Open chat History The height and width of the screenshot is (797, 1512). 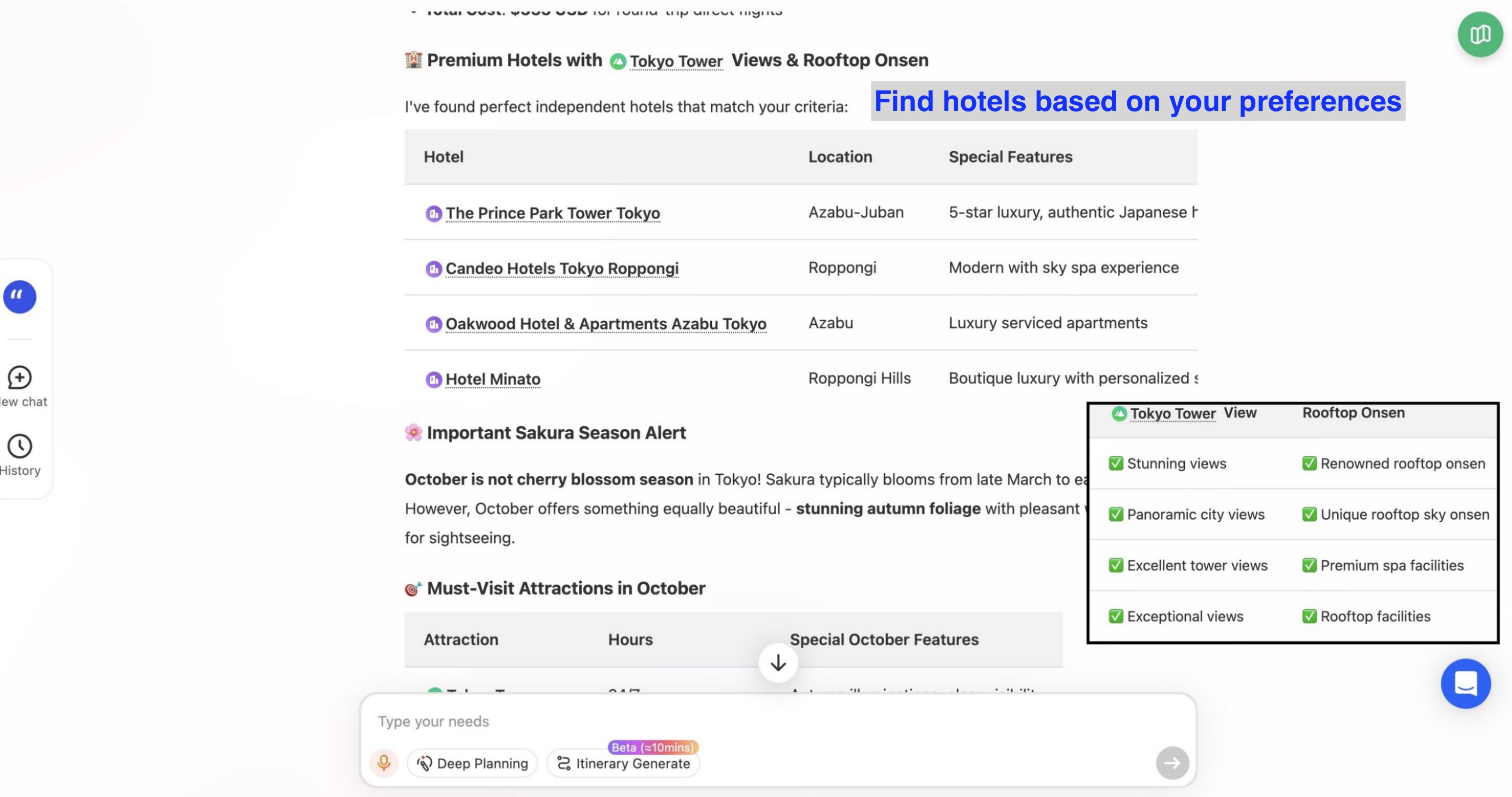click(x=20, y=456)
